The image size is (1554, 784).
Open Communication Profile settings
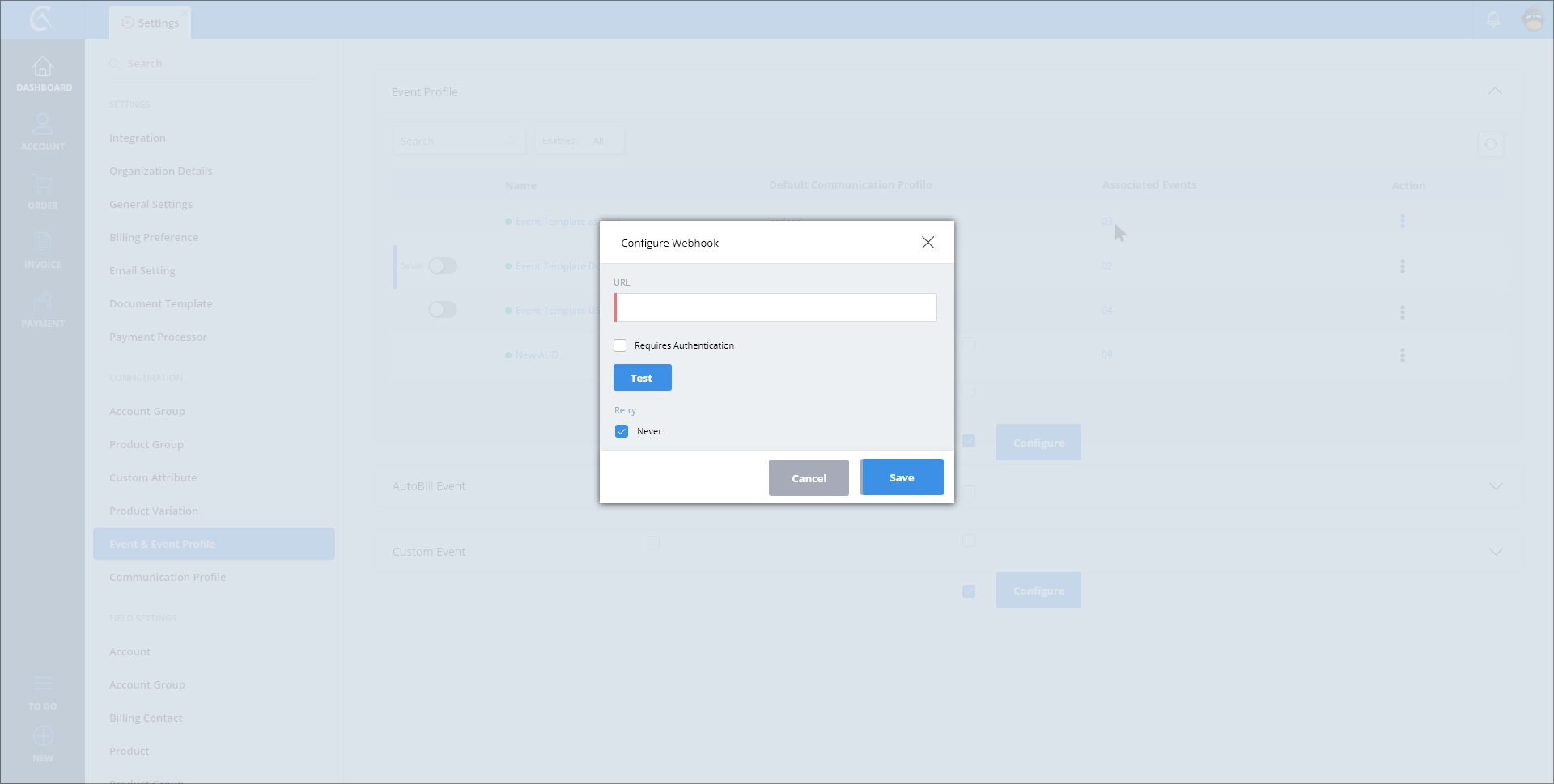(168, 577)
